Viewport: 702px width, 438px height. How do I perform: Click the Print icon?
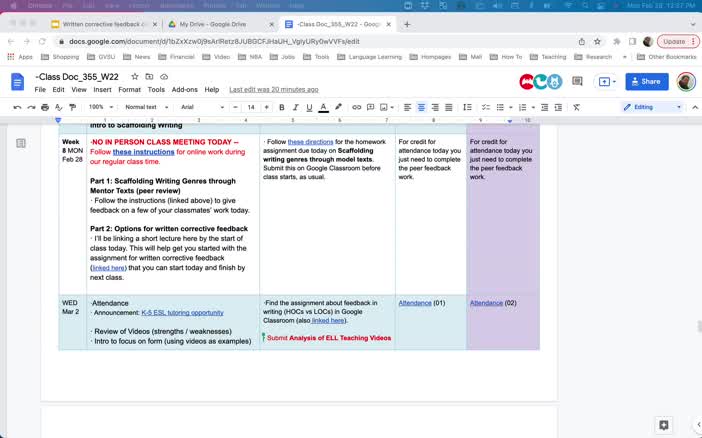pos(45,107)
